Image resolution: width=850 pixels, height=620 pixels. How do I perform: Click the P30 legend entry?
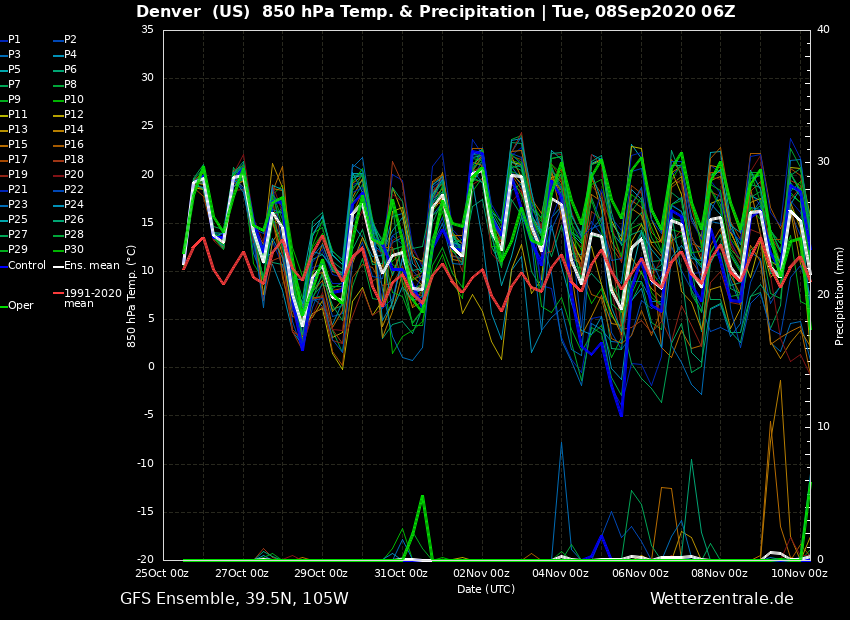(74, 250)
